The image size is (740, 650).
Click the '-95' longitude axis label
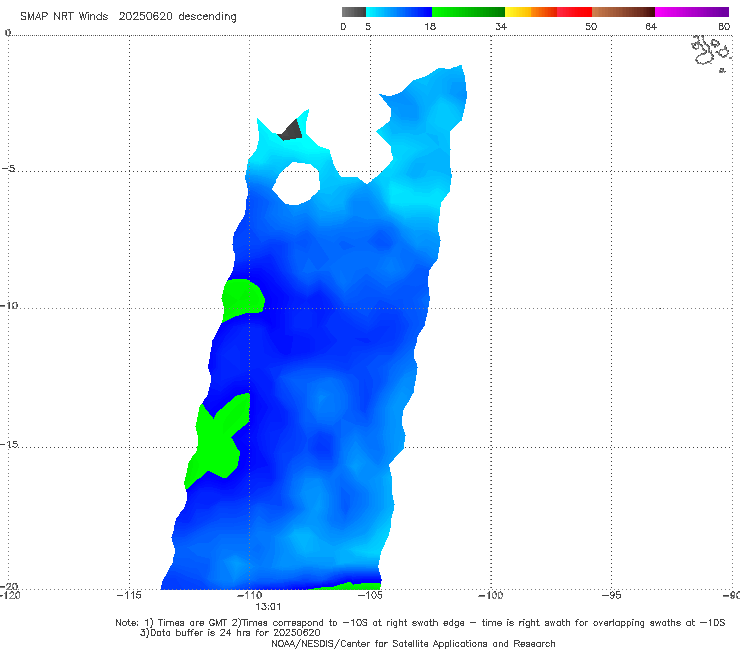click(x=612, y=595)
